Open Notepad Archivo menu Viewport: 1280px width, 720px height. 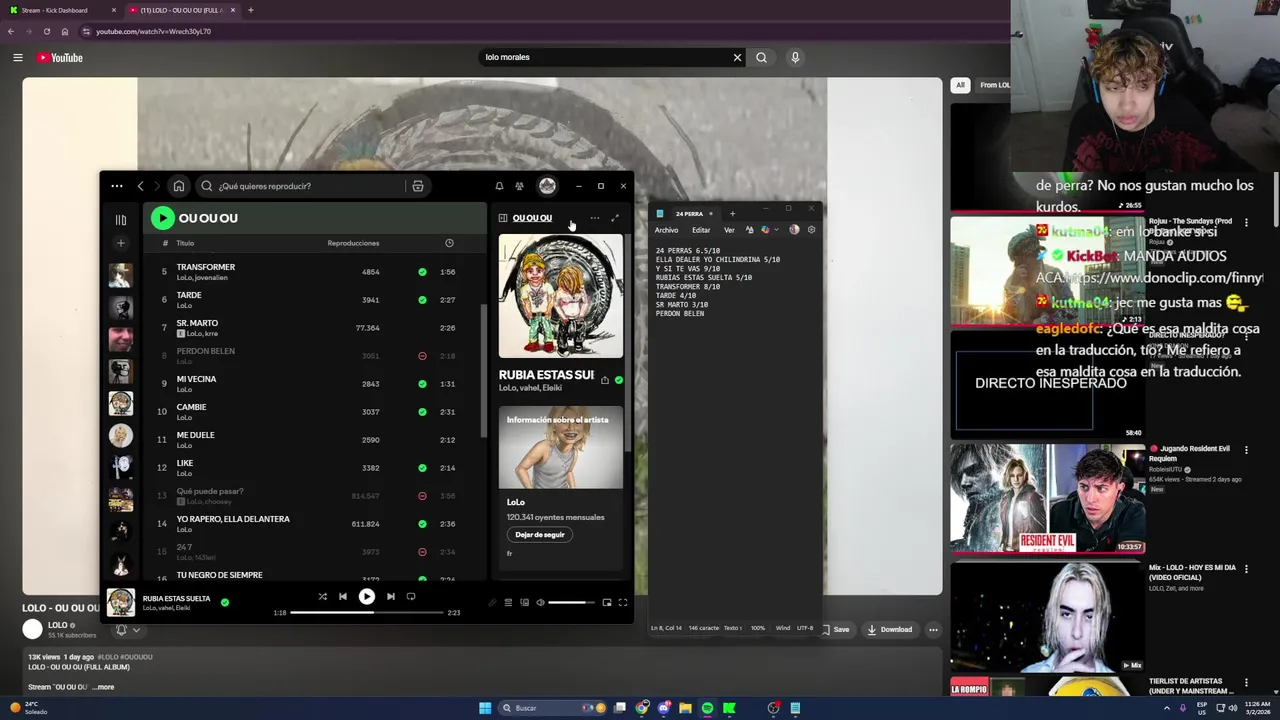[666, 230]
